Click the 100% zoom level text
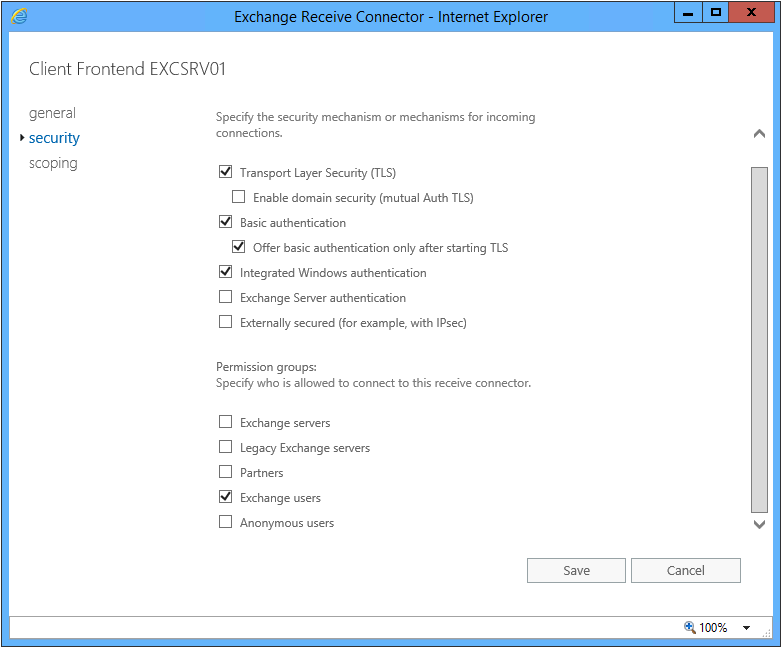Screen dimensions: 783x649 [713, 628]
